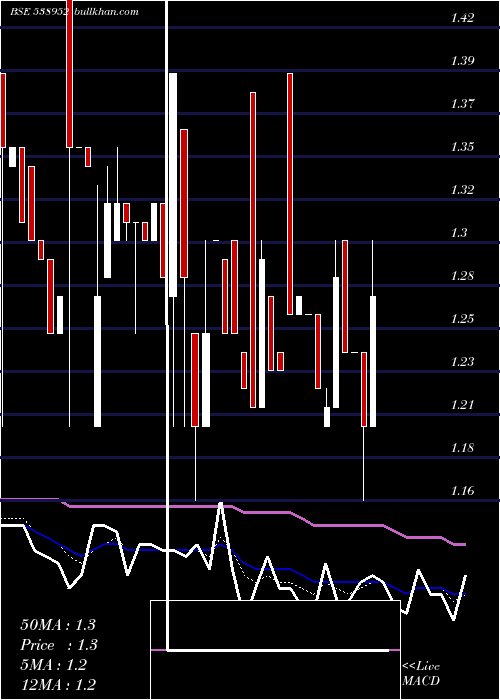Click the 1.21 price axis label
The height and width of the screenshot is (700, 500).
click(462, 404)
